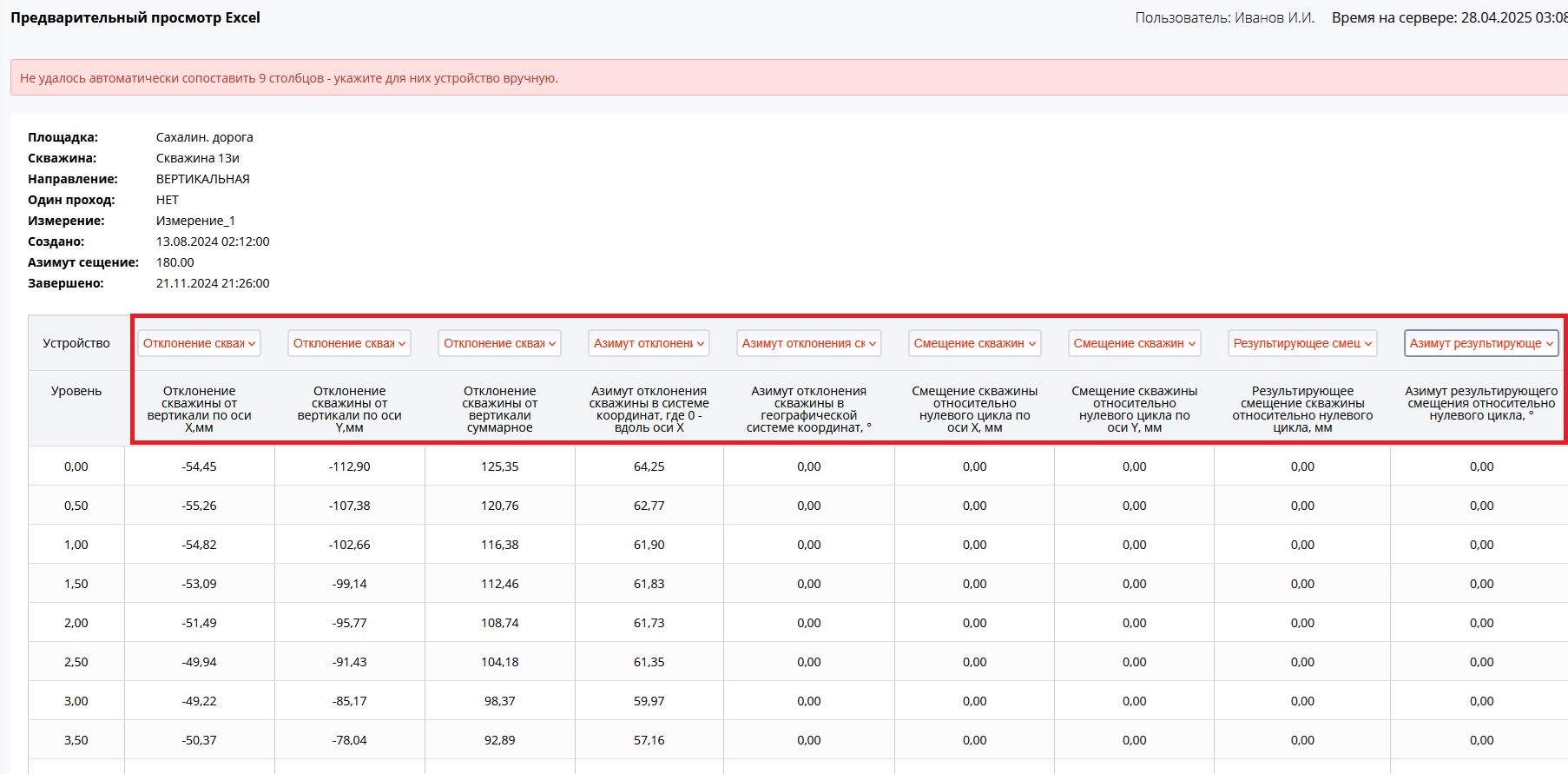
Task: Open the first 'Азимут отклонени' device dropdown
Action: point(649,343)
